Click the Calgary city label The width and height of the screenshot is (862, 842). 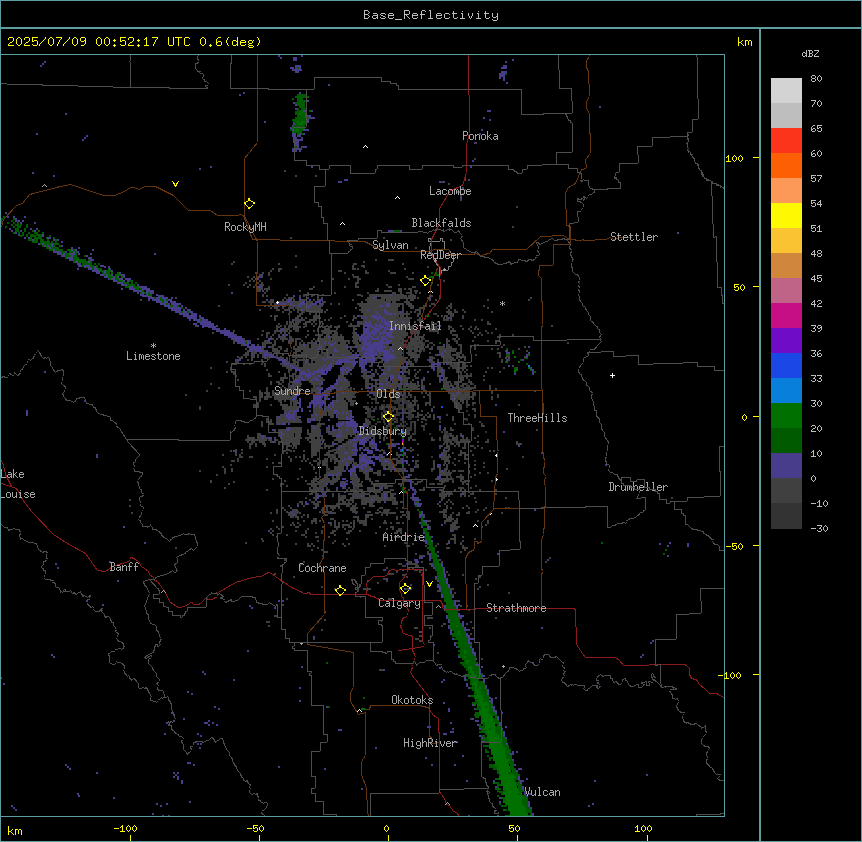pyautogui.click(x=399, y=603)
